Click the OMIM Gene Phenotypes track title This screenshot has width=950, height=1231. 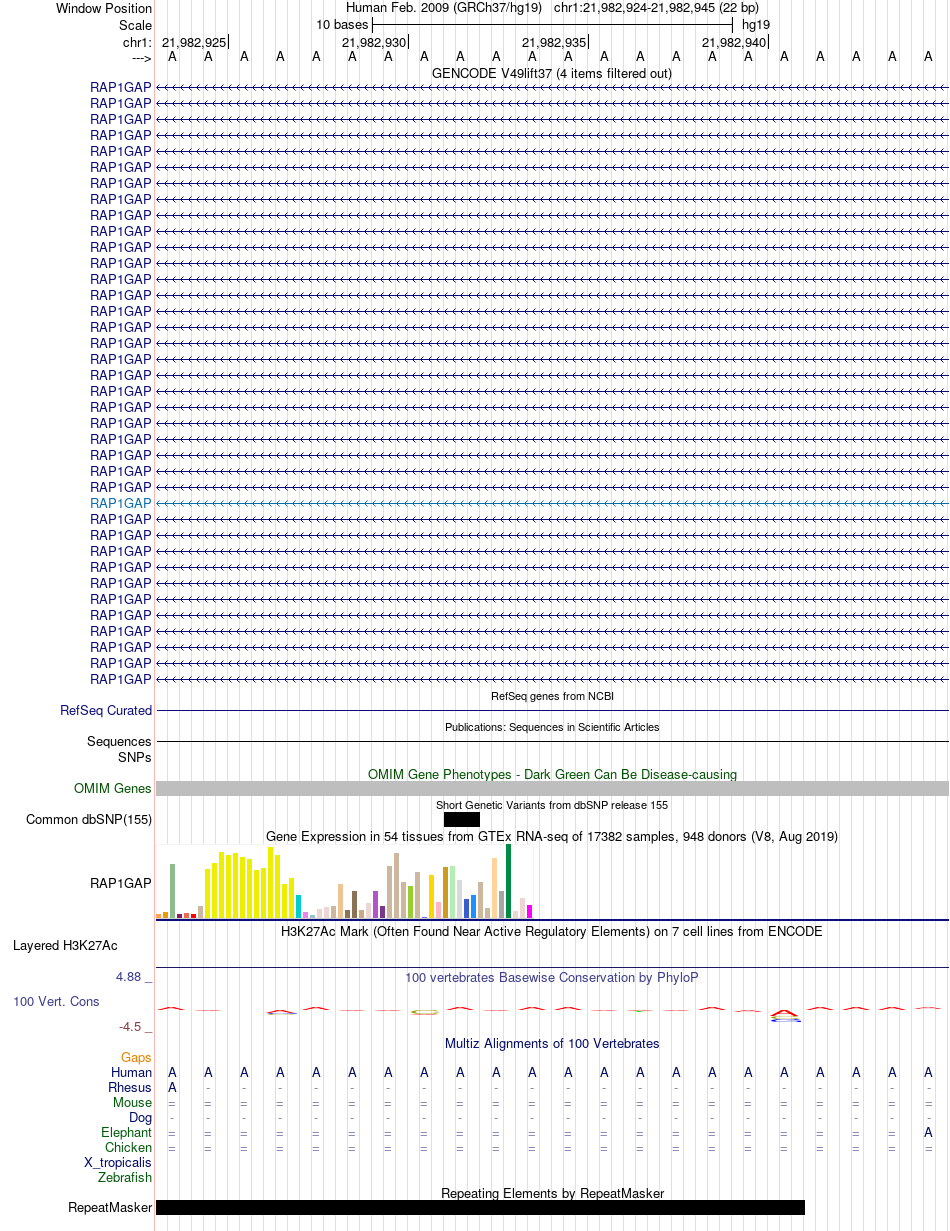coord(552,774)
